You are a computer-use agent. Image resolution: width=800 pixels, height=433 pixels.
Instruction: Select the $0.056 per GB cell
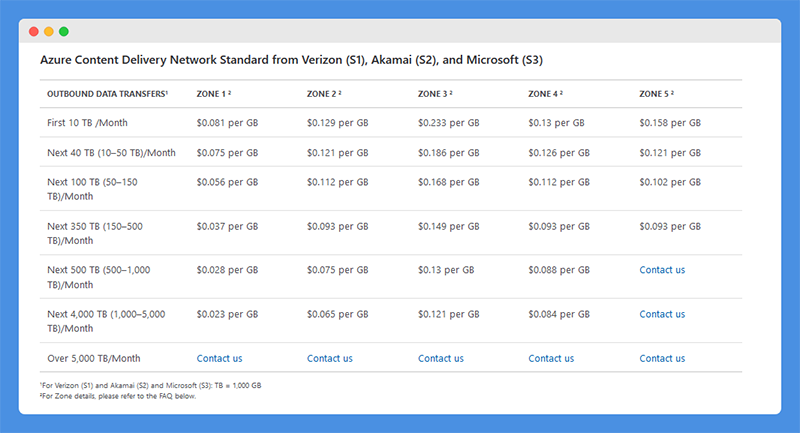click(x=227, y=182)
